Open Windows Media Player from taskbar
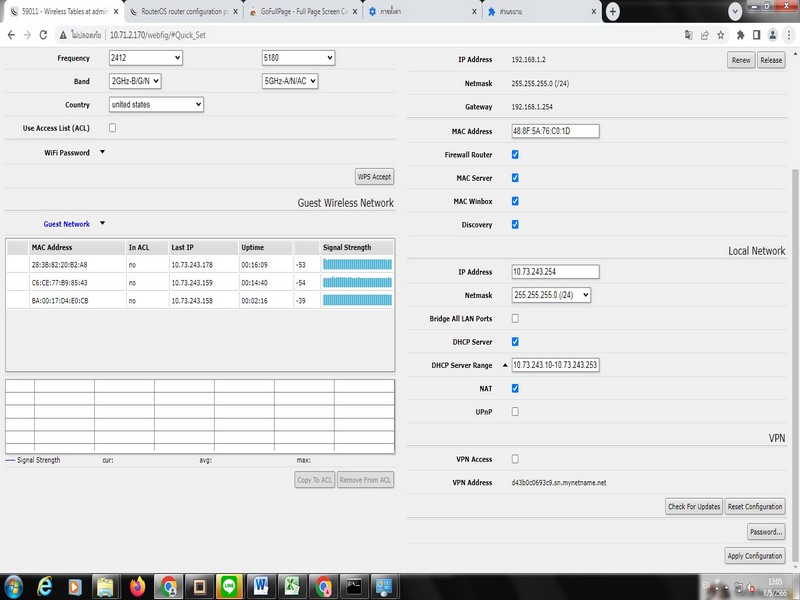The image size is (800, 600). (x=74, y=587)
